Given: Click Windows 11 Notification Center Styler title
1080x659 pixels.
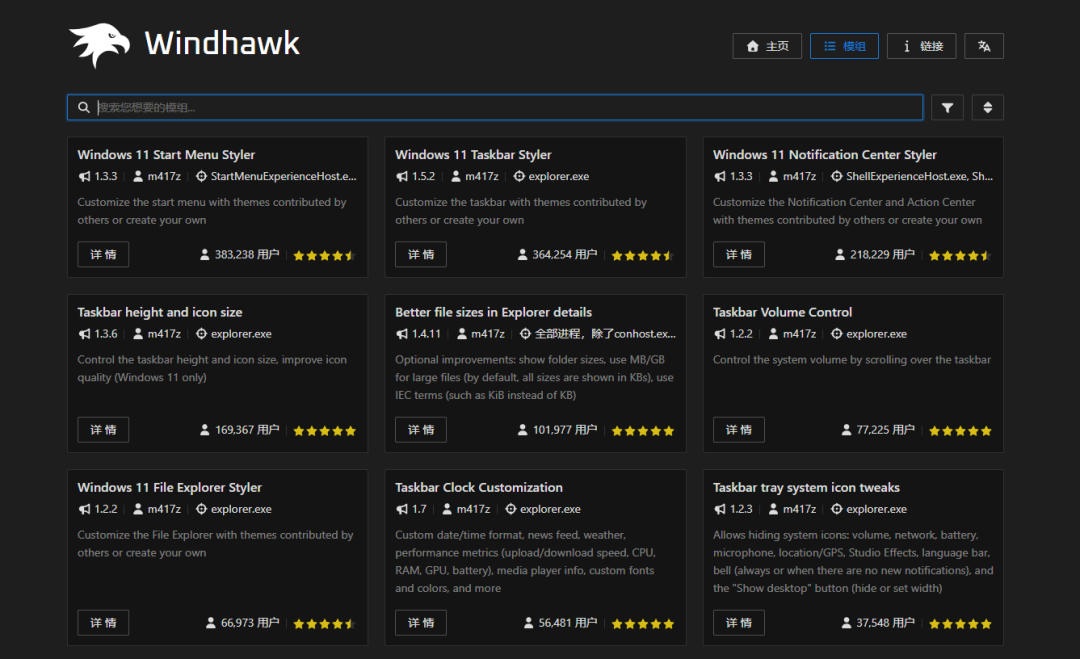Looking at the screenshot, I should [x=824, y=155].
